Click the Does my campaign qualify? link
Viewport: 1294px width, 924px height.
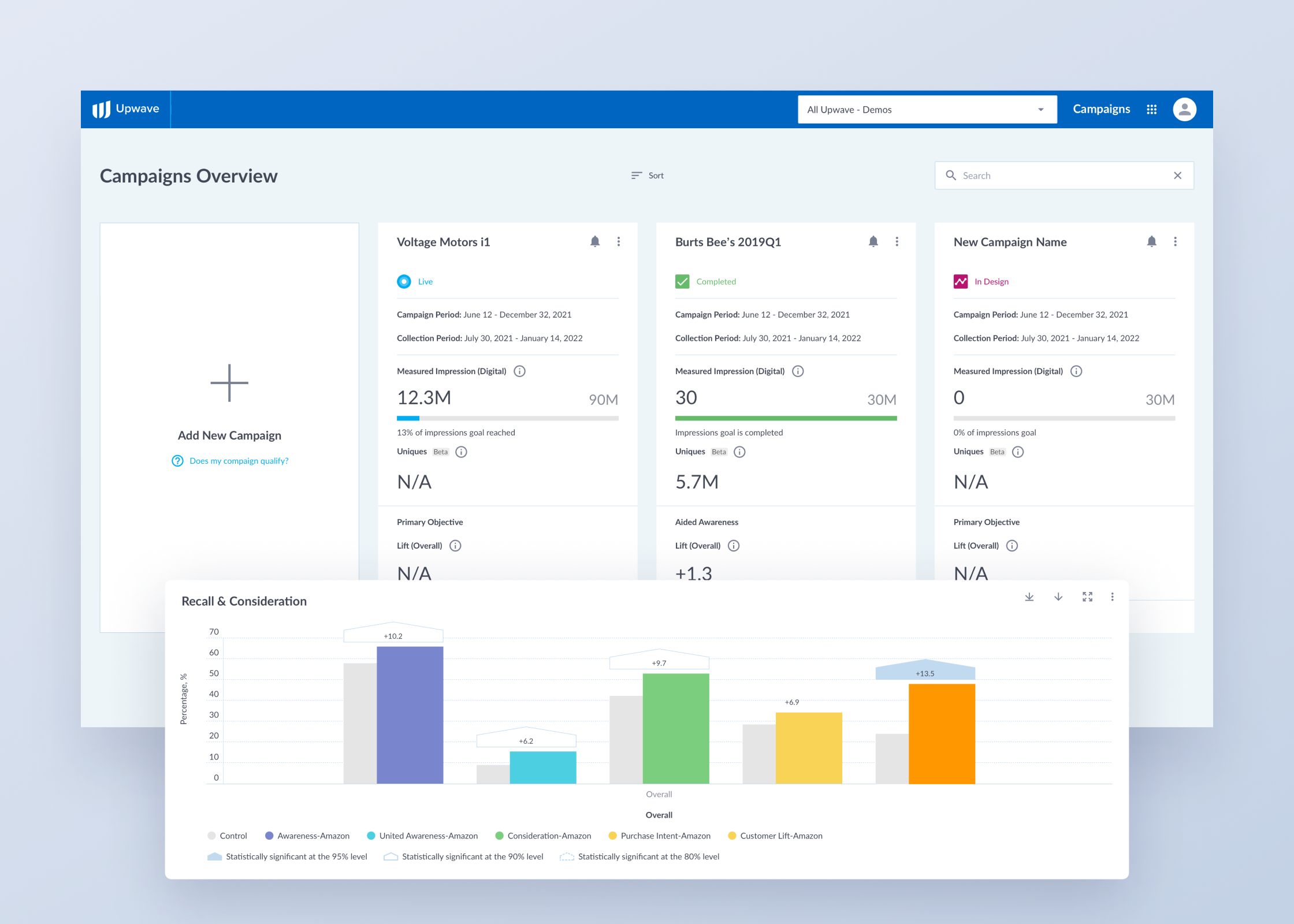(x=239, y=461)
